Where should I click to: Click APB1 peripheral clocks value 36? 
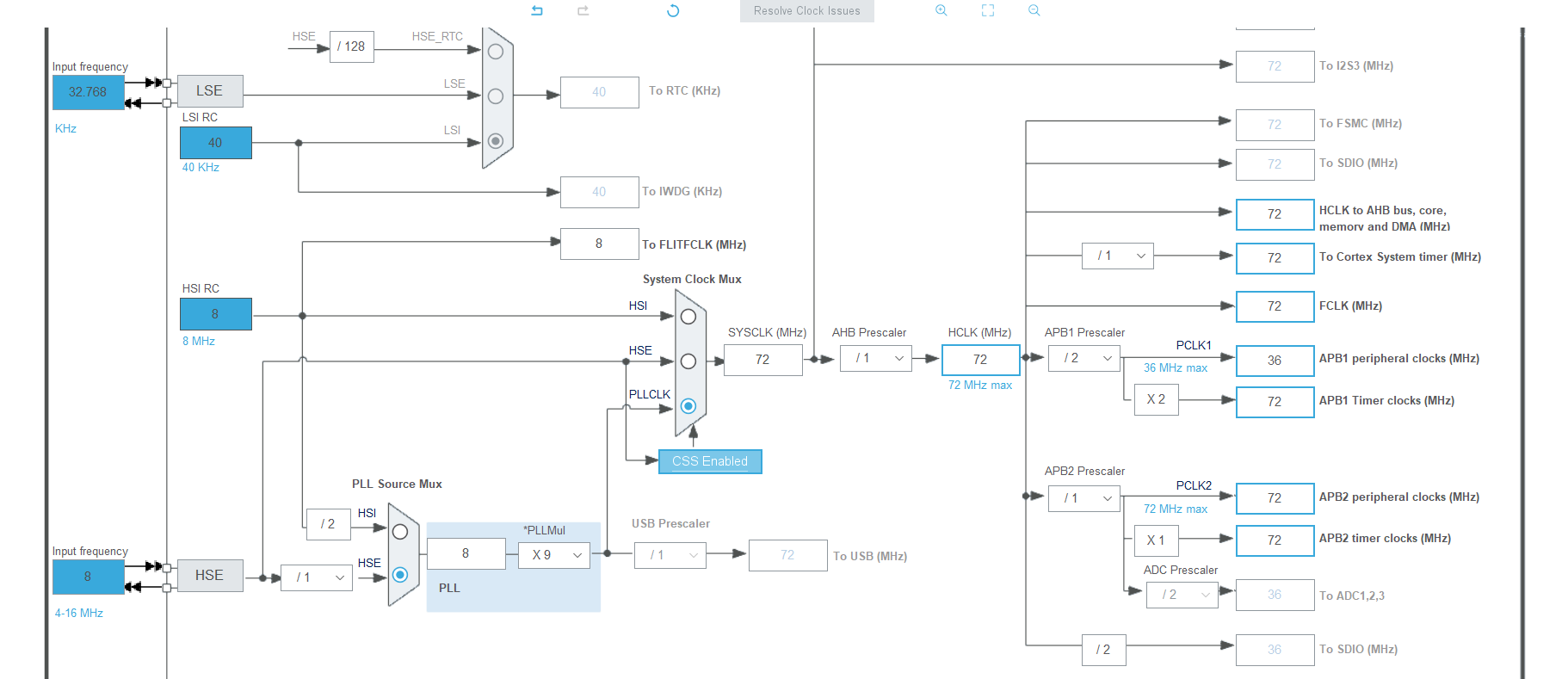point(1275,361)
